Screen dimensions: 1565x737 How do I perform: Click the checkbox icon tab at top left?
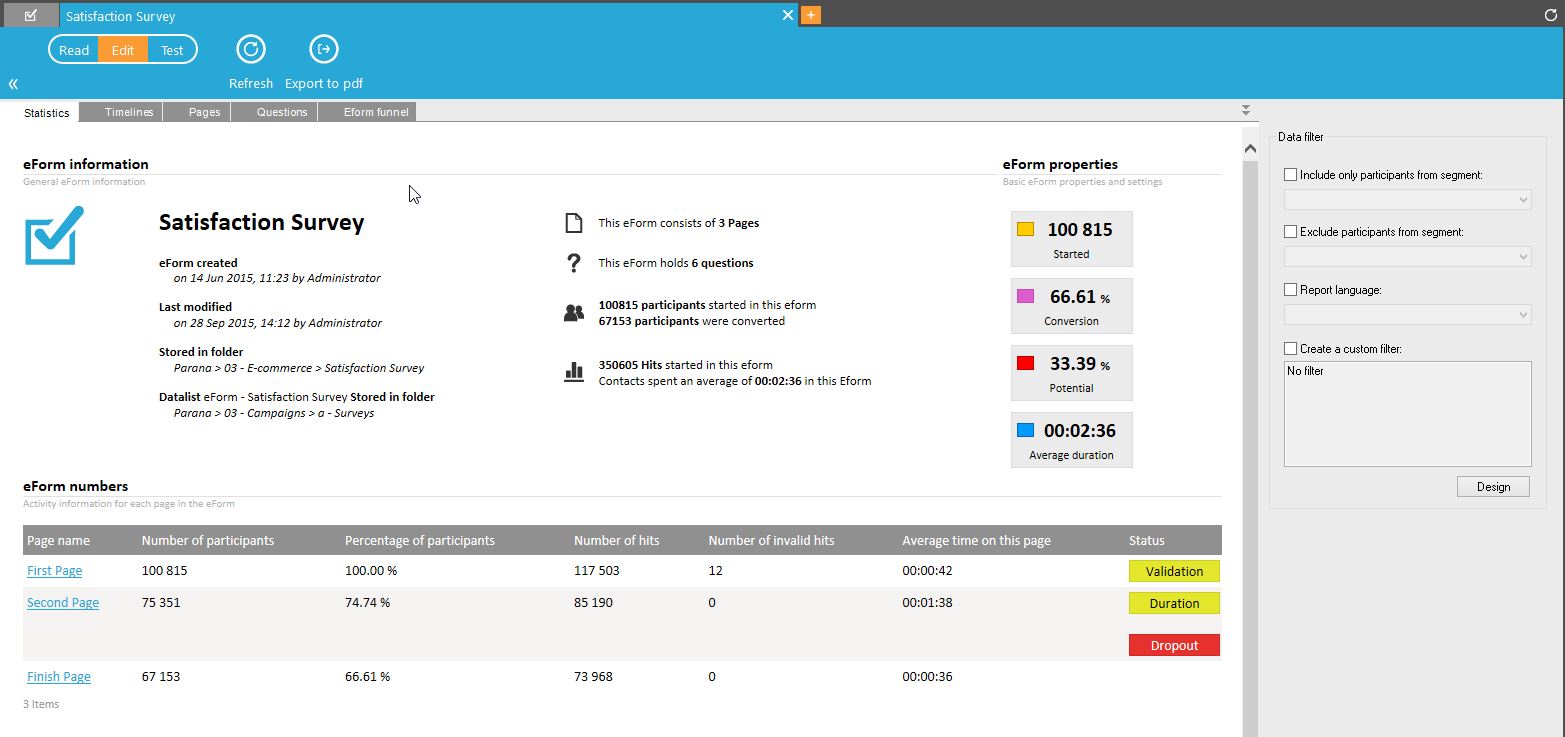(30, 15)
